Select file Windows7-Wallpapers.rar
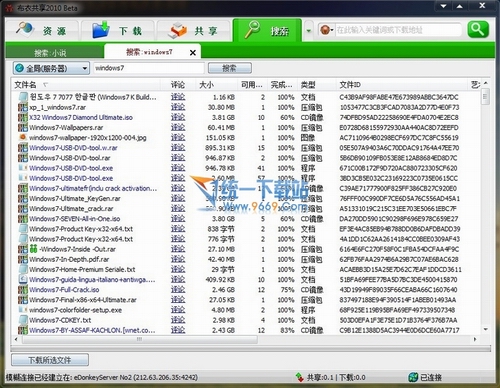Screen dimensions: 500x388 tap(66, 128)
